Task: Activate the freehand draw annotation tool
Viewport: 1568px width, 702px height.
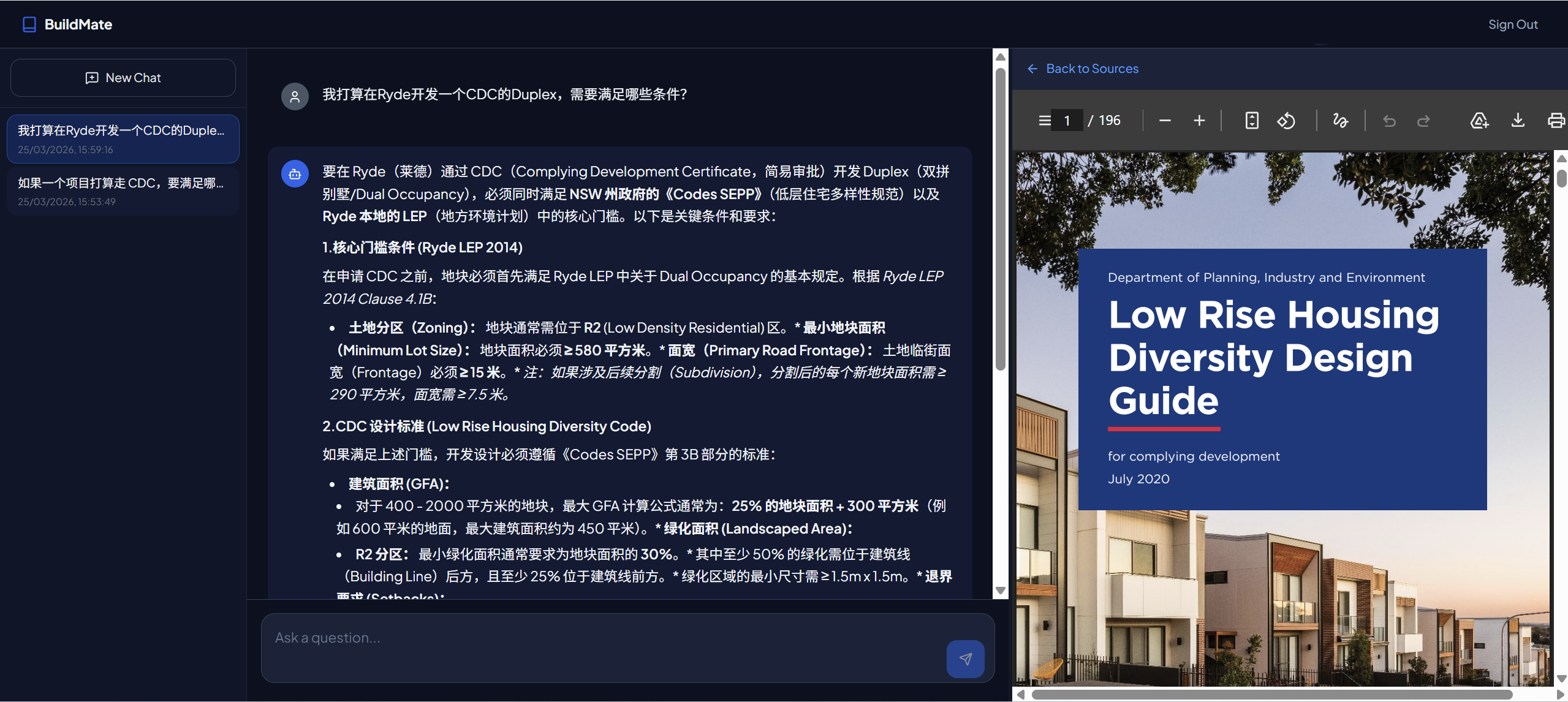Action: [x=1339, y=120]
